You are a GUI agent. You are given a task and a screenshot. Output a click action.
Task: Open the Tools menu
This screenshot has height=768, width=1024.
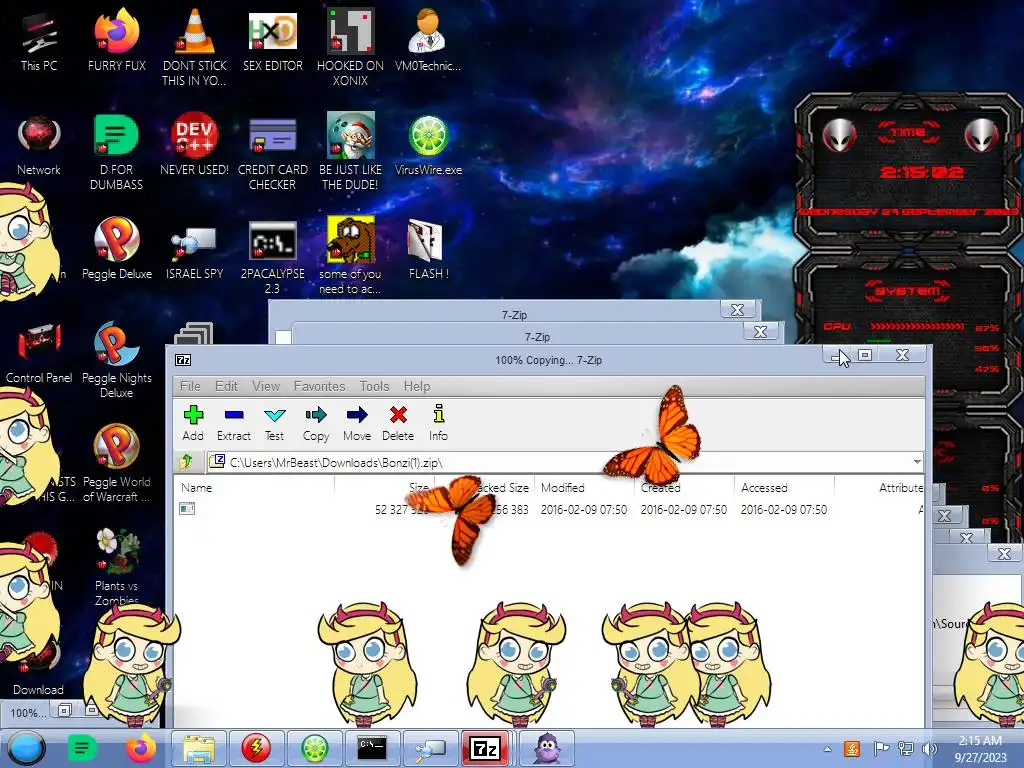click(x=374, y=386)
